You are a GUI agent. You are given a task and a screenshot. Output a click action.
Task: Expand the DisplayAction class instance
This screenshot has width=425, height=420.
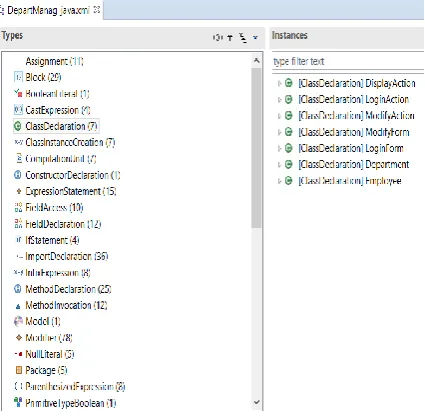coord(280,83)
